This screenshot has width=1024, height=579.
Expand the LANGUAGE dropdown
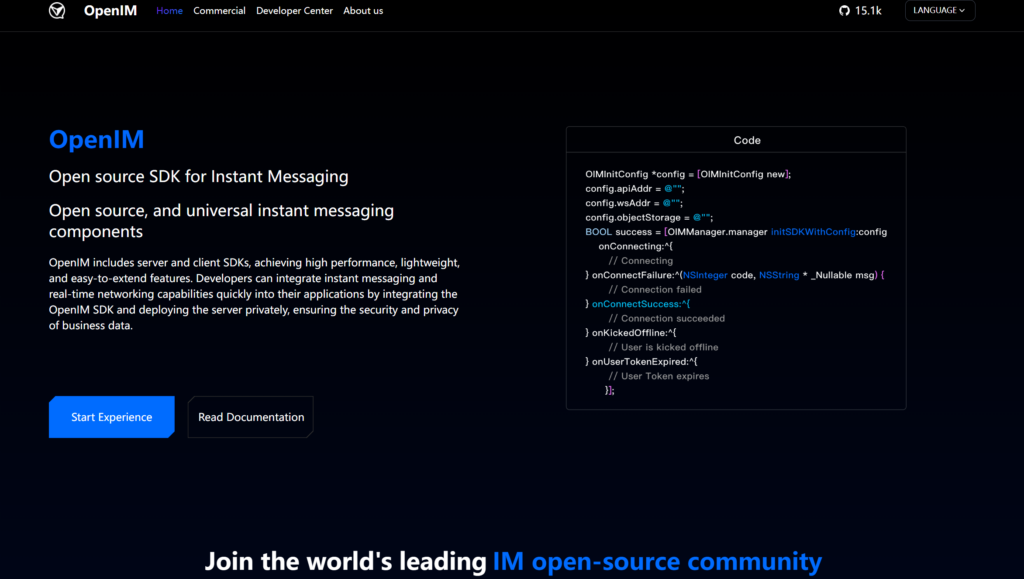coord(939,11)
